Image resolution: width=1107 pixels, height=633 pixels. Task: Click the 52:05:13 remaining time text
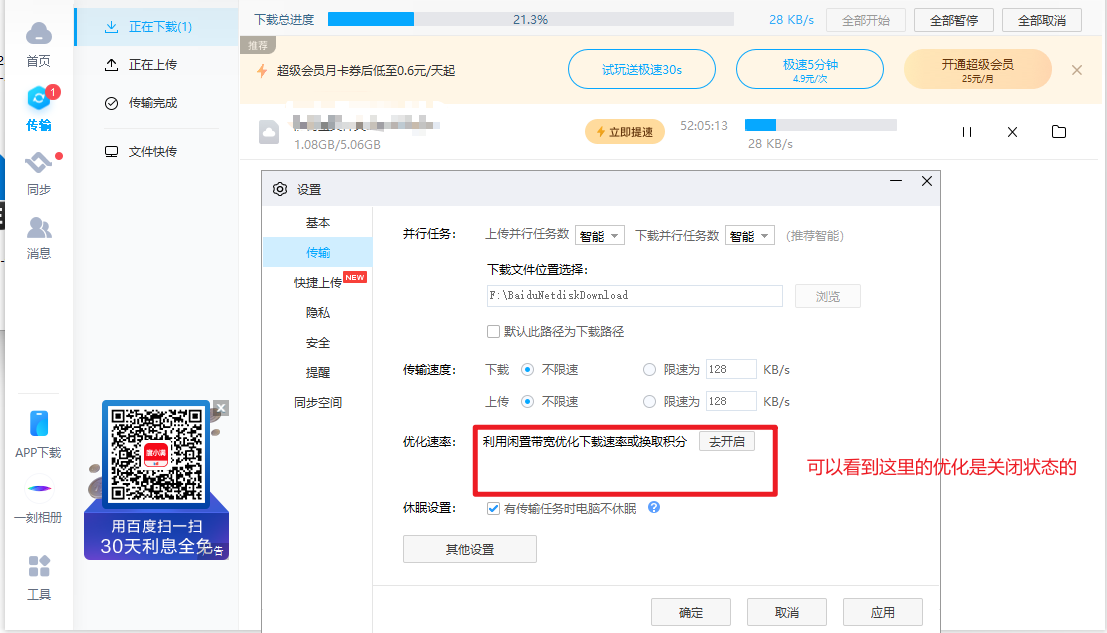pos(704,126)
